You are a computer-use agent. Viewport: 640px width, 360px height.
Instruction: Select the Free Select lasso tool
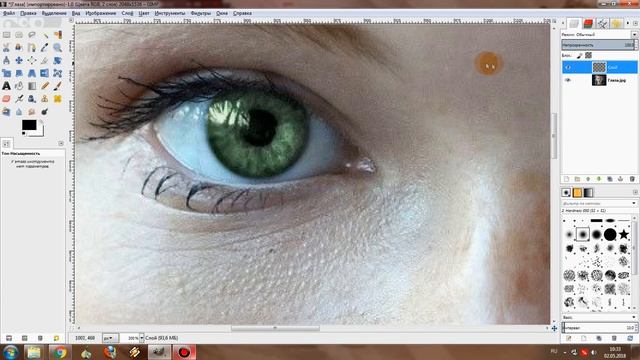click(32, 35)
